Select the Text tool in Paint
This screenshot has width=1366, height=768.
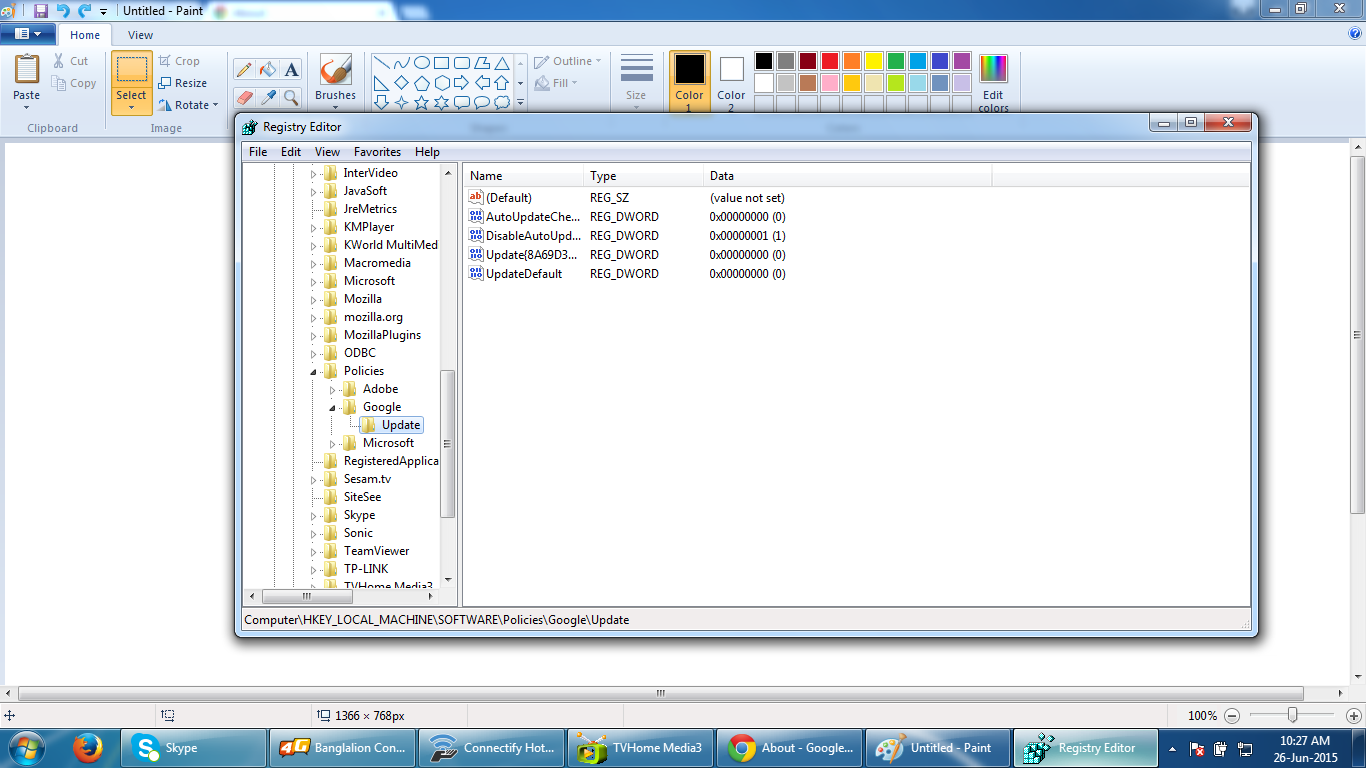coord(291,70)
